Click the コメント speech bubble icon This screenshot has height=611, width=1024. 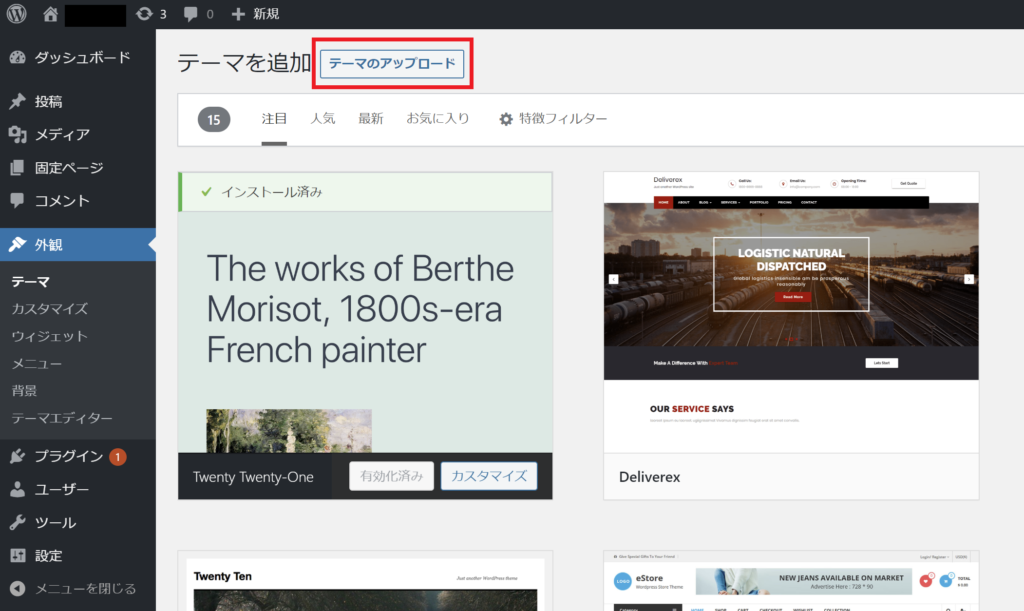click(x=18, y=200)
